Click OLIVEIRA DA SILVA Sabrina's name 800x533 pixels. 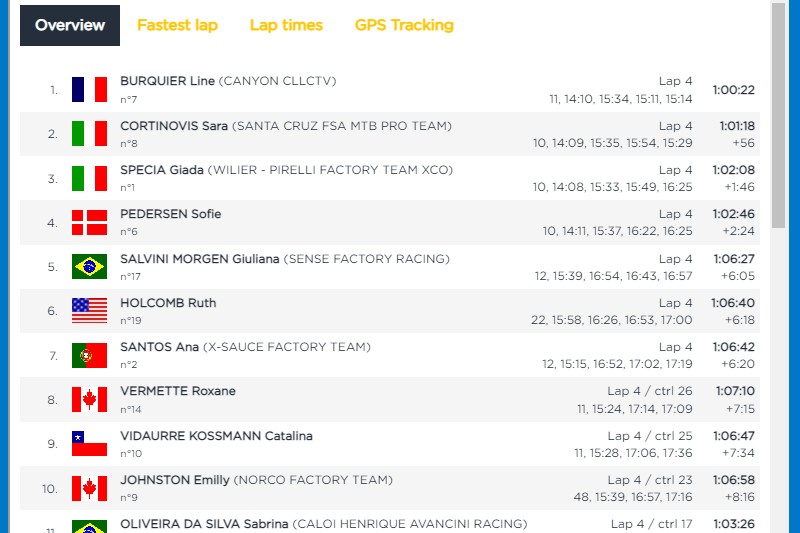(204, 524)
